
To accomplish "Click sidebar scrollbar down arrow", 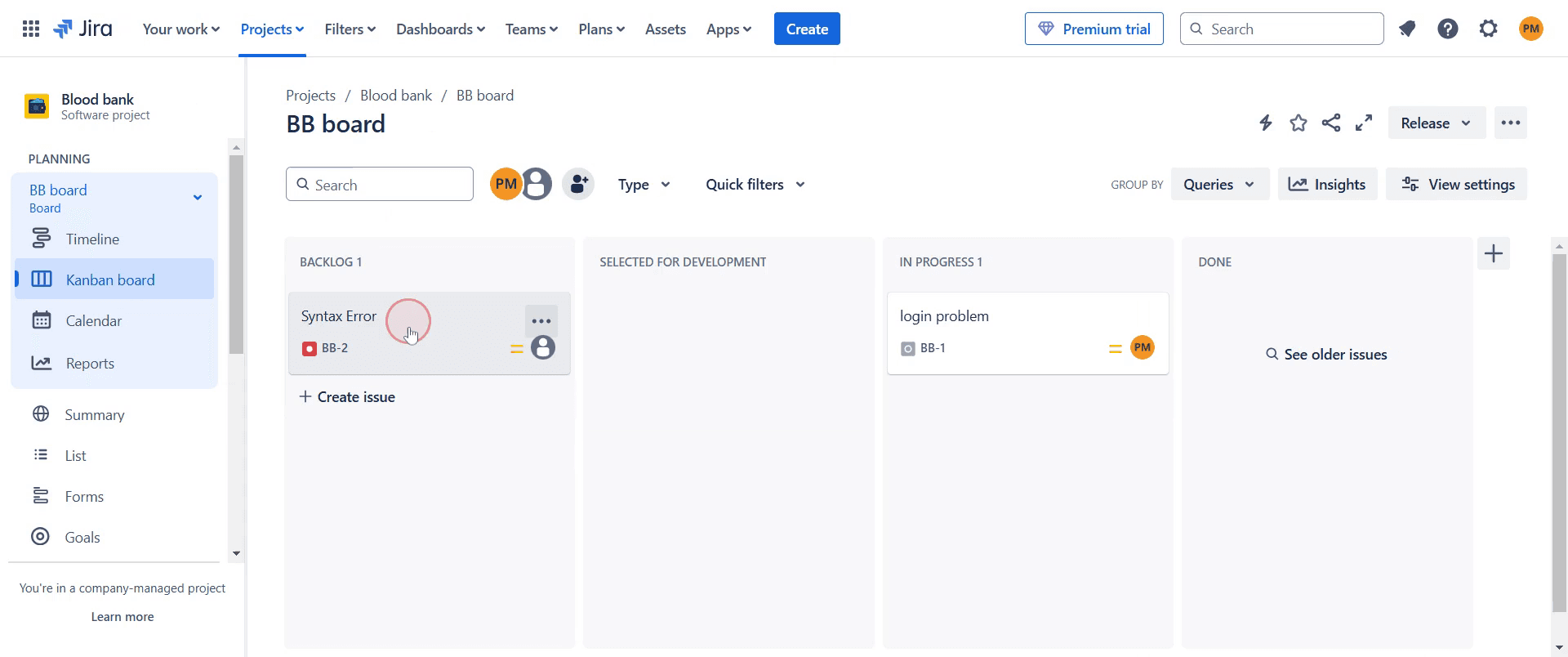I will (x=237, y=553).
